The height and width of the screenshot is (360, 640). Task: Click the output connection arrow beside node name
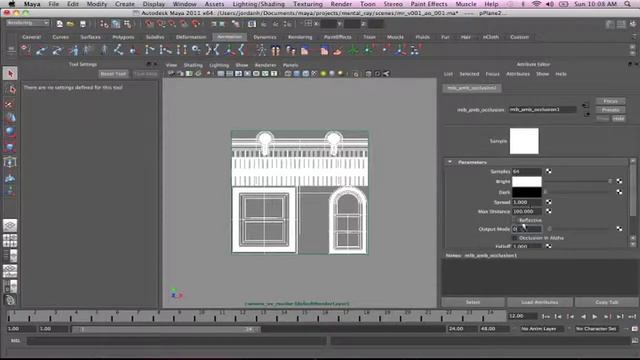[587, 114]
